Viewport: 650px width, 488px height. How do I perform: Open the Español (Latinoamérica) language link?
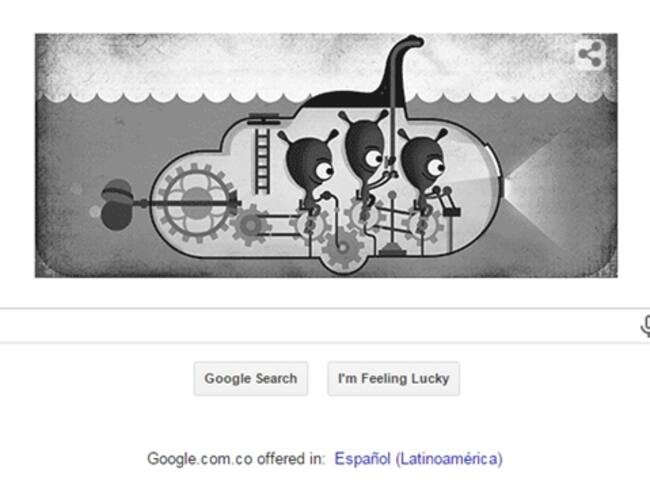[418, 459]
